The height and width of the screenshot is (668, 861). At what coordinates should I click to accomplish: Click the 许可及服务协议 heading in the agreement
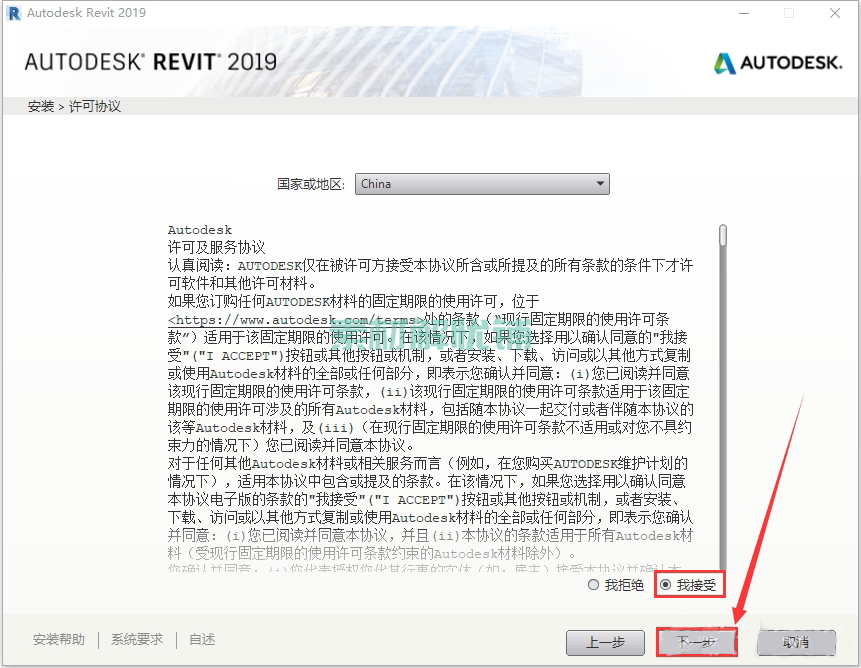[x=216, y=248]
